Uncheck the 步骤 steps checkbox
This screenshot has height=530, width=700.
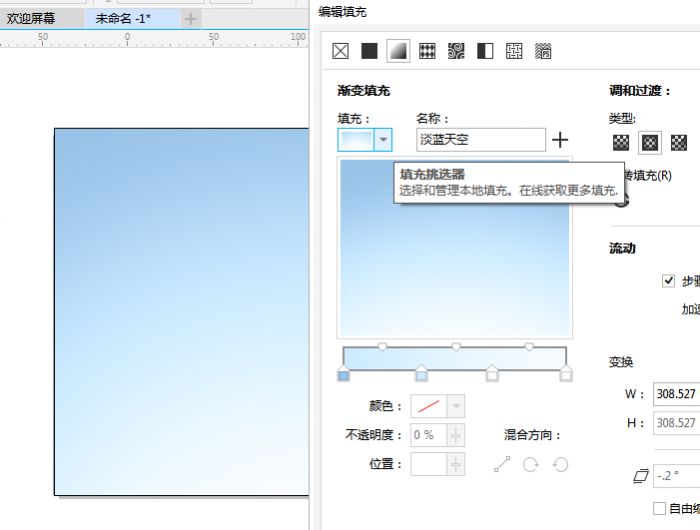pyautogui.click(x=668, y=281)
